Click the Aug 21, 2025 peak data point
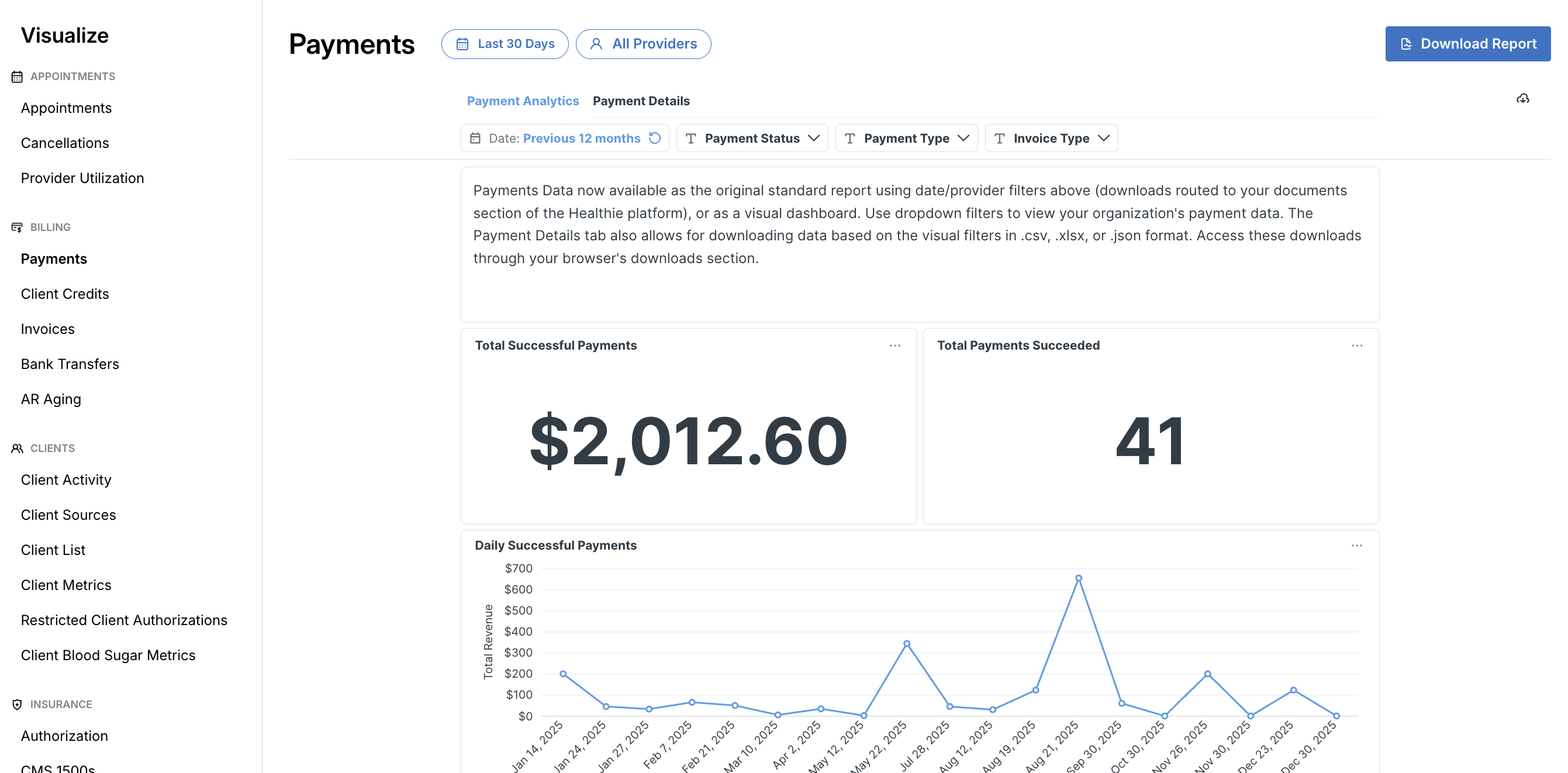 coord(1078,578)
